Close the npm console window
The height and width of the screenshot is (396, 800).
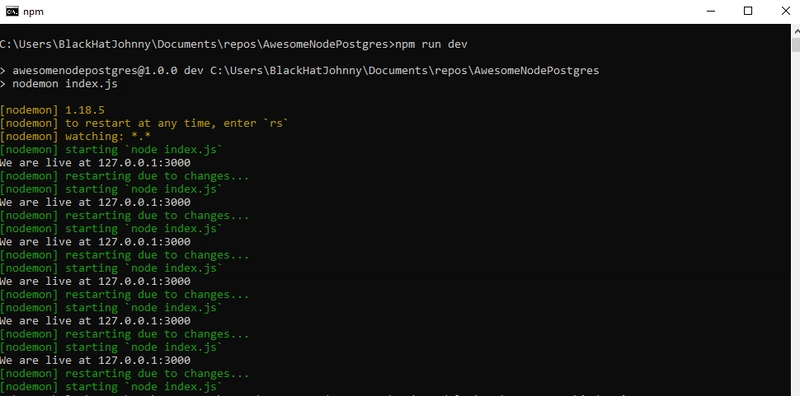point(785,11)
